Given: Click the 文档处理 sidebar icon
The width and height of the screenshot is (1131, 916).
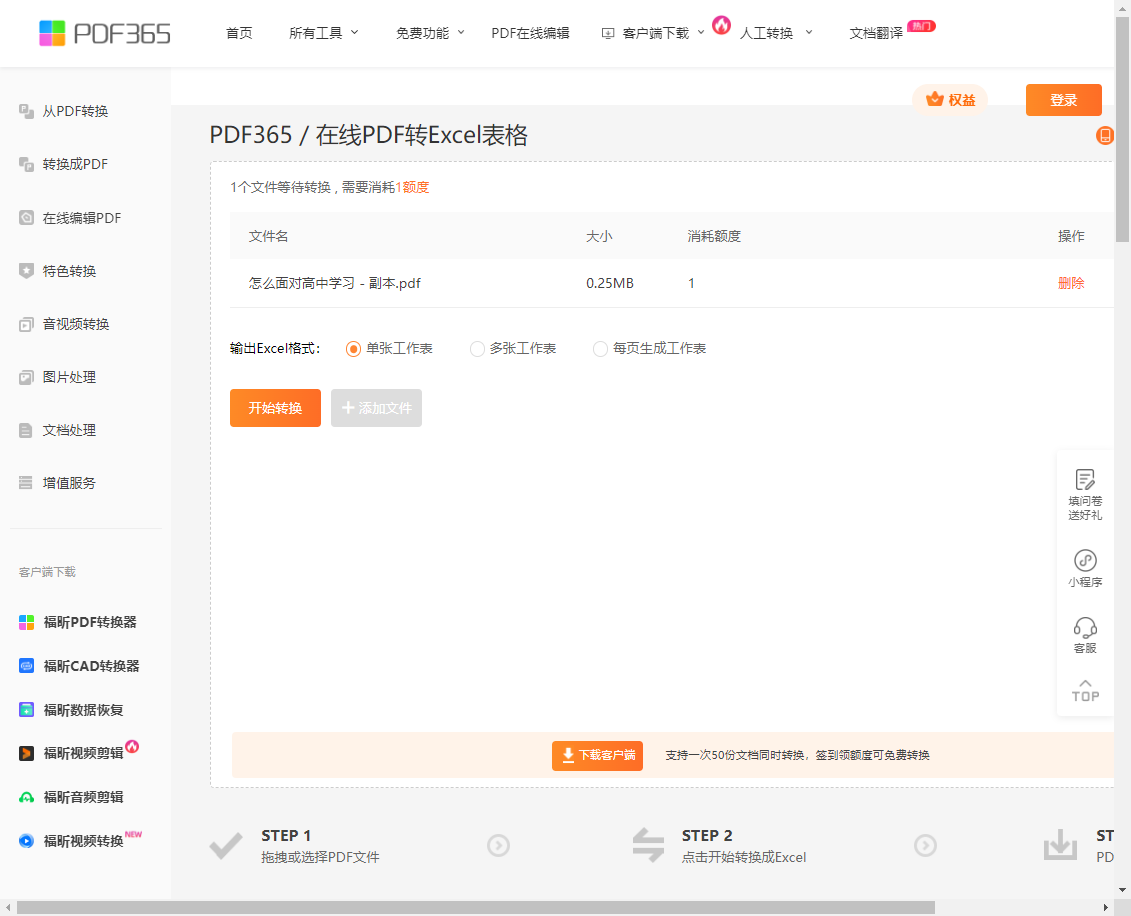Looking at the screenshot, I should point(27,431).
